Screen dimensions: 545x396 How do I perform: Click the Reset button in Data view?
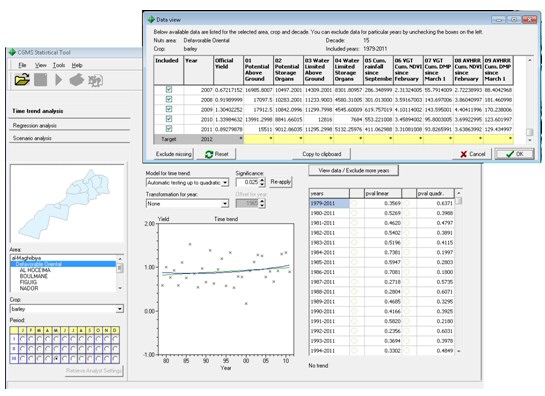(x=217, y=154)
